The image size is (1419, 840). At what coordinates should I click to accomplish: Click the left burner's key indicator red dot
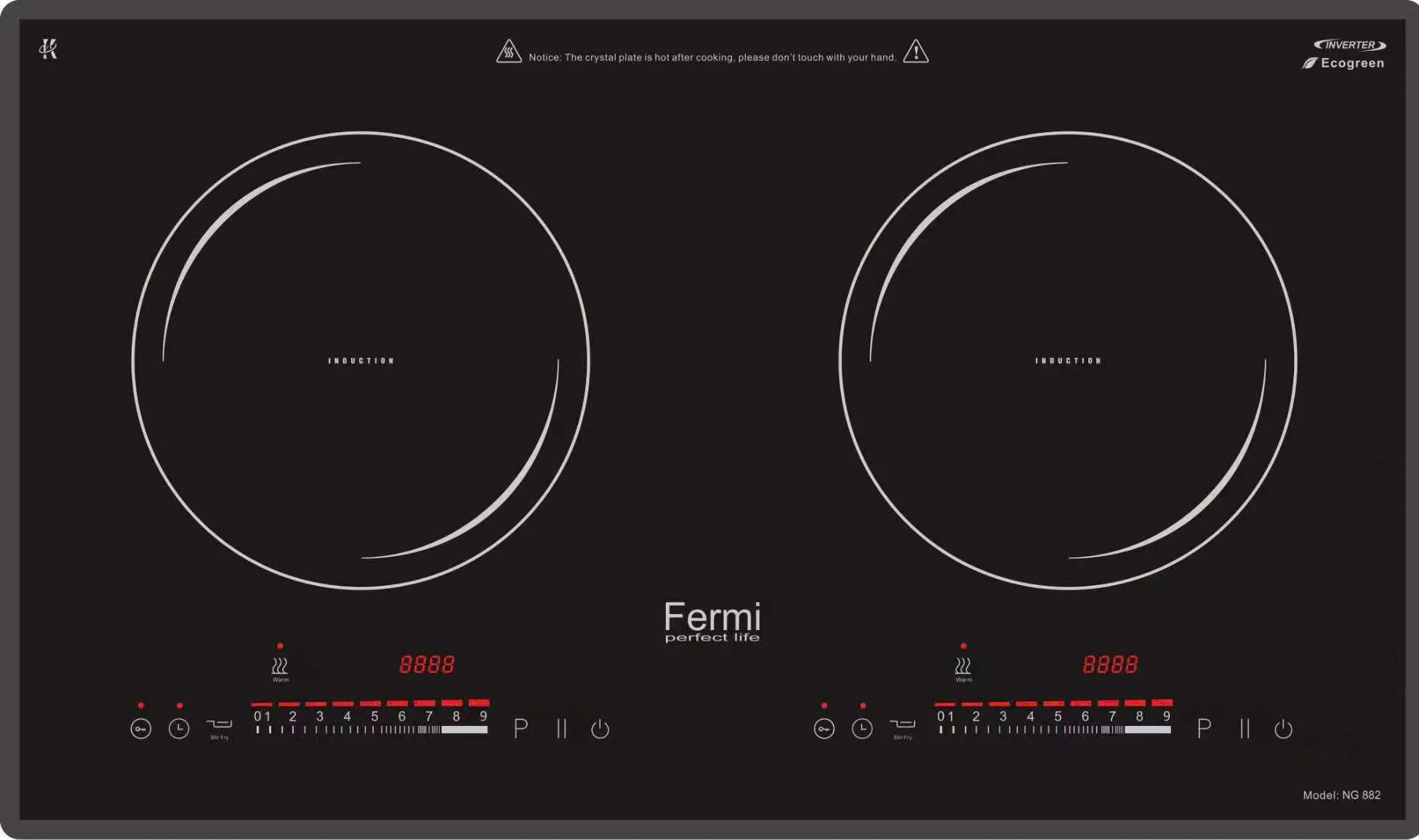tap(141, 706)
